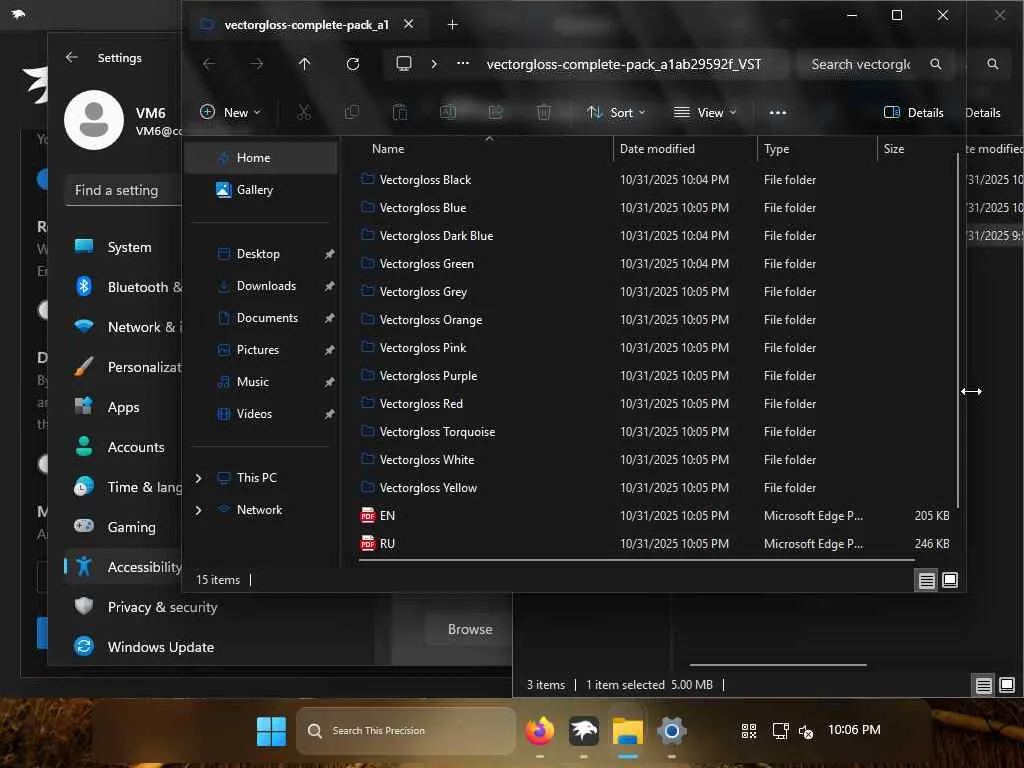Switch to large thumbnails view icon in status bar
Viewport: 1024px width, 768px height.
click(x=950, y=580)
